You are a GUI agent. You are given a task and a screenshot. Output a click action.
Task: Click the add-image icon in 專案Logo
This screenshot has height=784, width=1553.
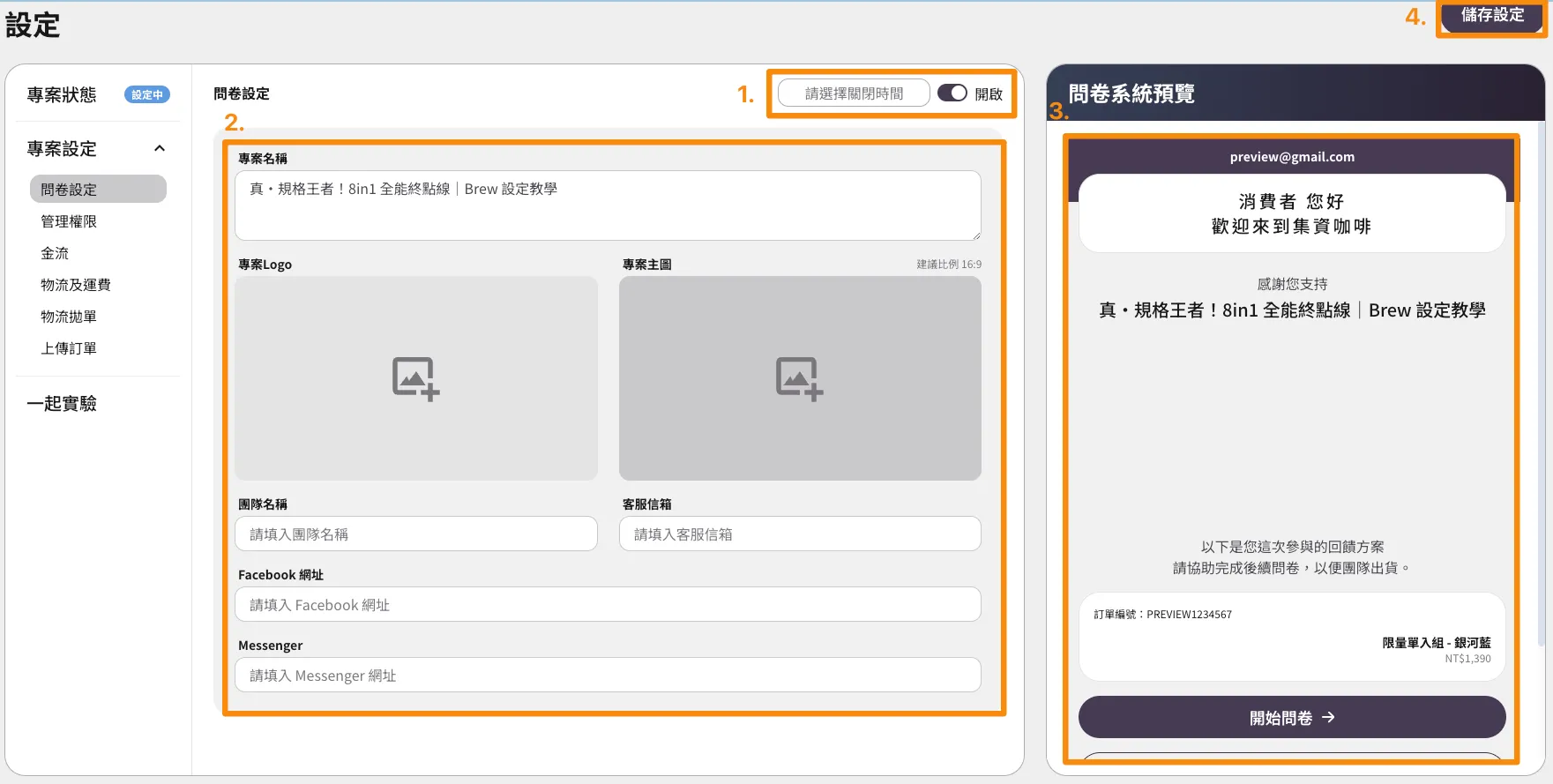coord(415,378)
